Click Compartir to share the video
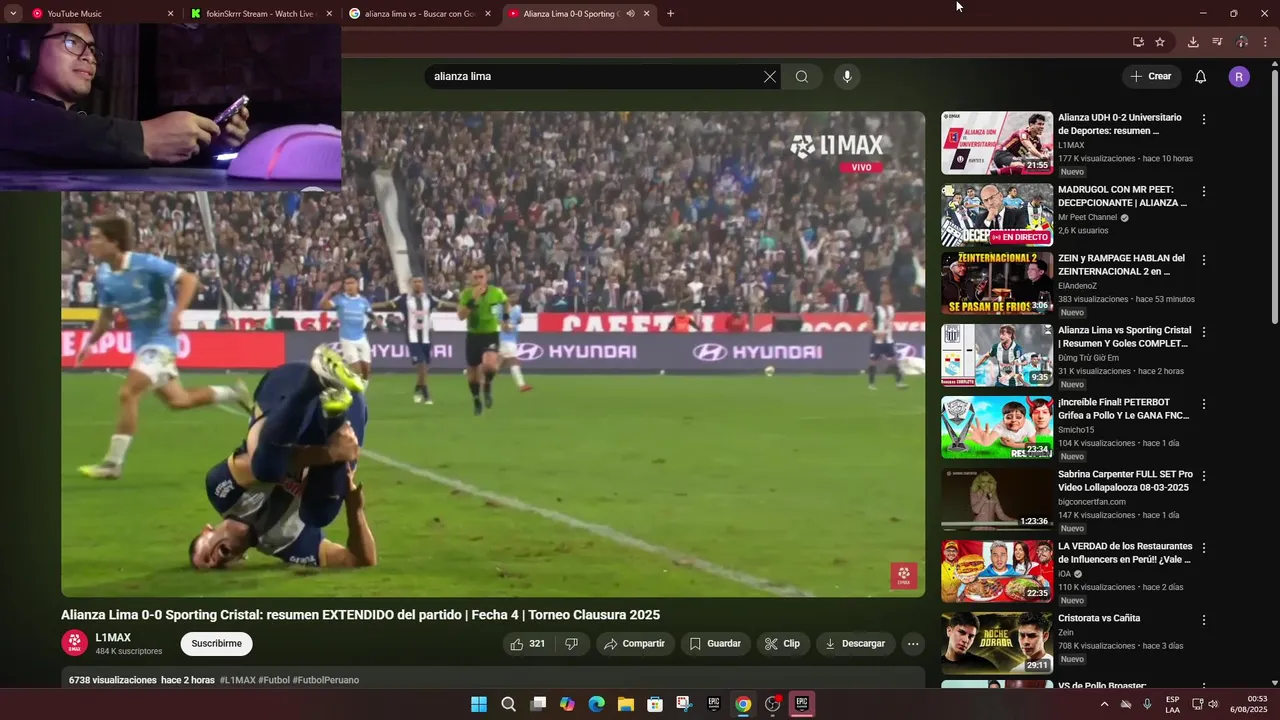This screenshot has height=720, width=1280. click(x=635, y=644)
